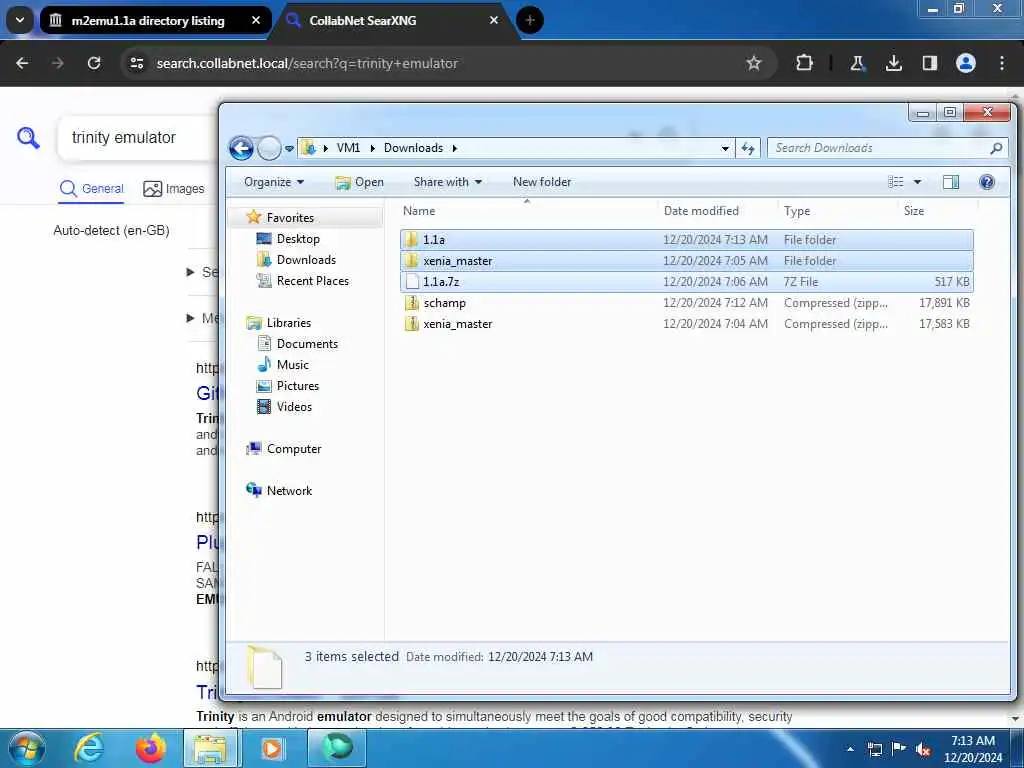Image resolution: width=1024 pixels, height=768 pixels.
Task: Open the Organize menu
Action: 274,182
